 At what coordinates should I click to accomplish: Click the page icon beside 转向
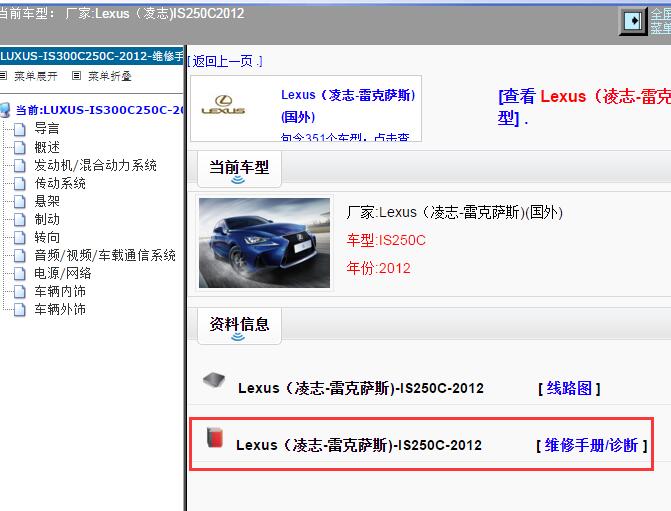coord(19,237)
